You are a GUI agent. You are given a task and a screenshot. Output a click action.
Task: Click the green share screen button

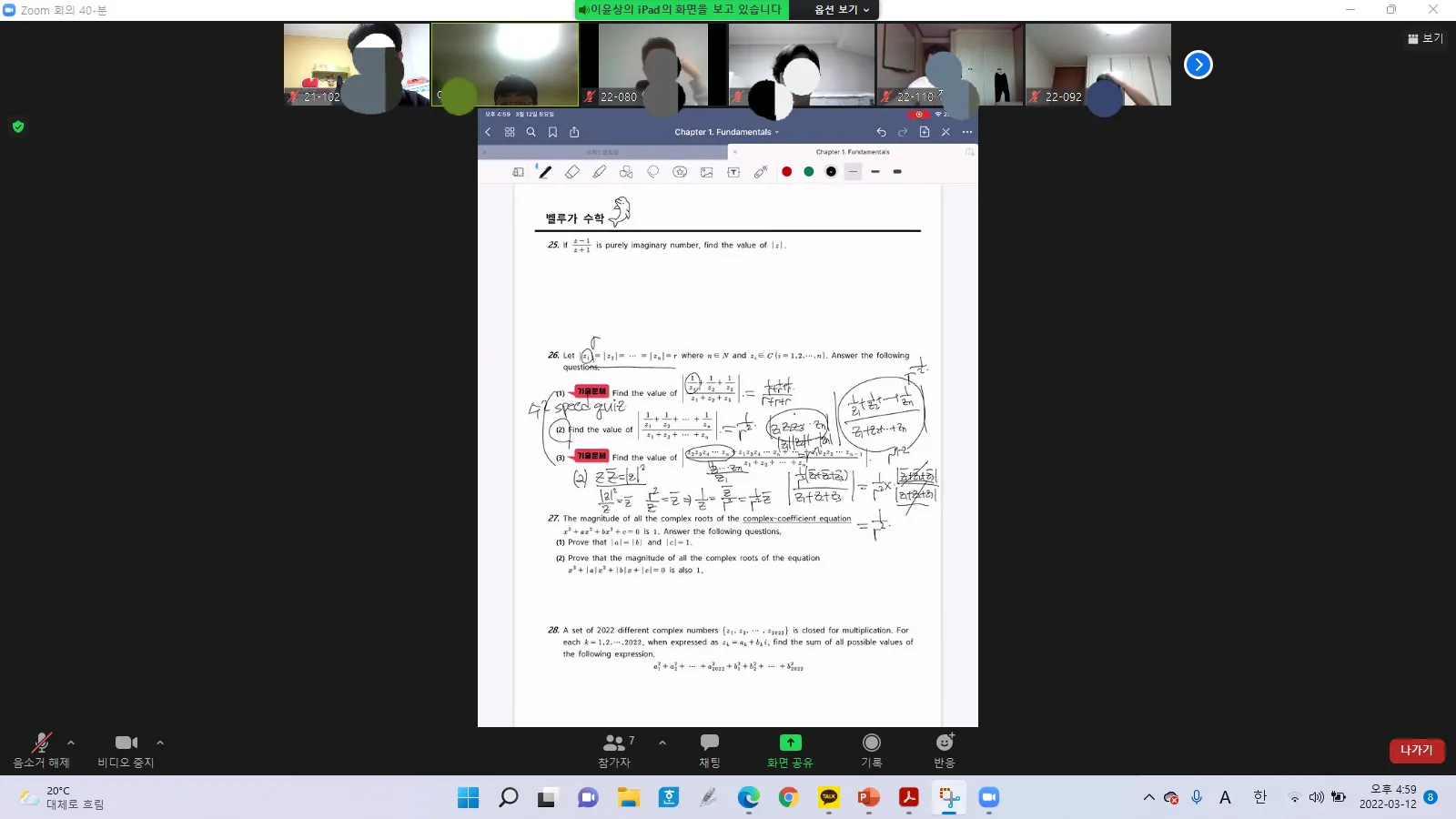pyautogui.click(x=790, y=751)
